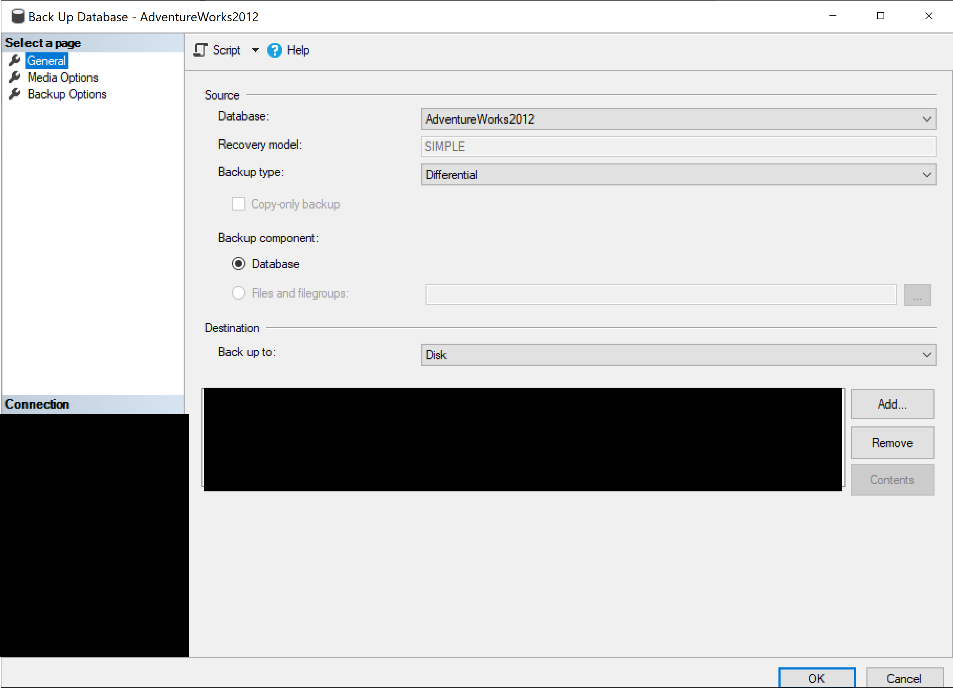Open the Script dropdown arrow

pos(255,50)
